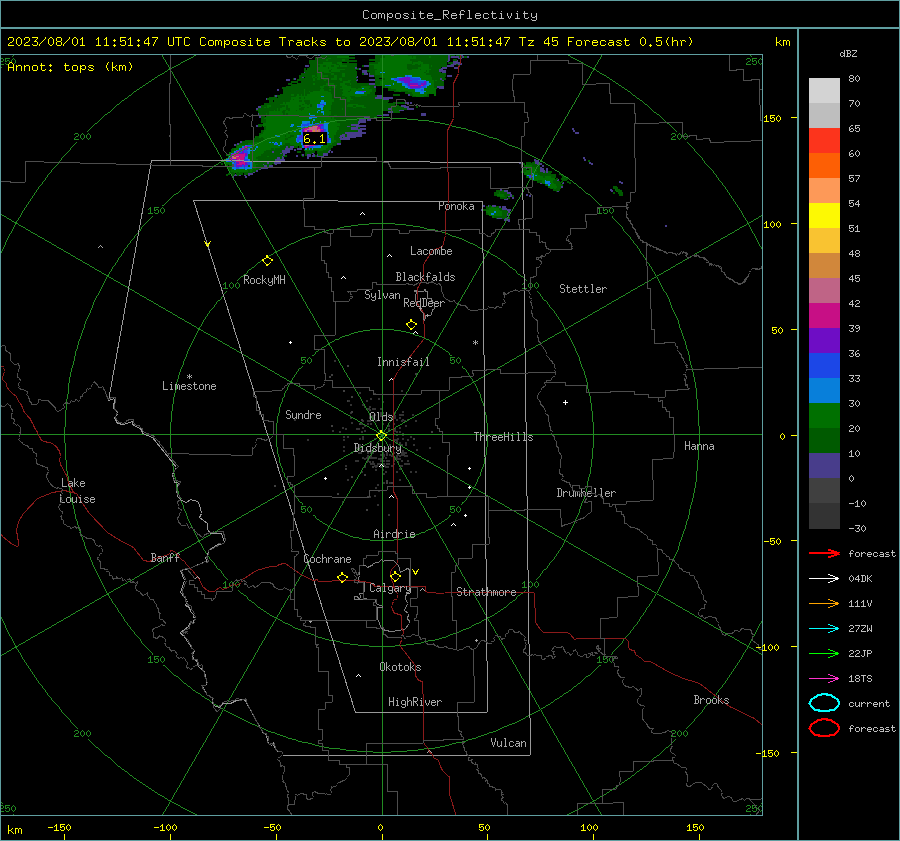Click the cyan current ellipse legend icon

coord(824,703)
